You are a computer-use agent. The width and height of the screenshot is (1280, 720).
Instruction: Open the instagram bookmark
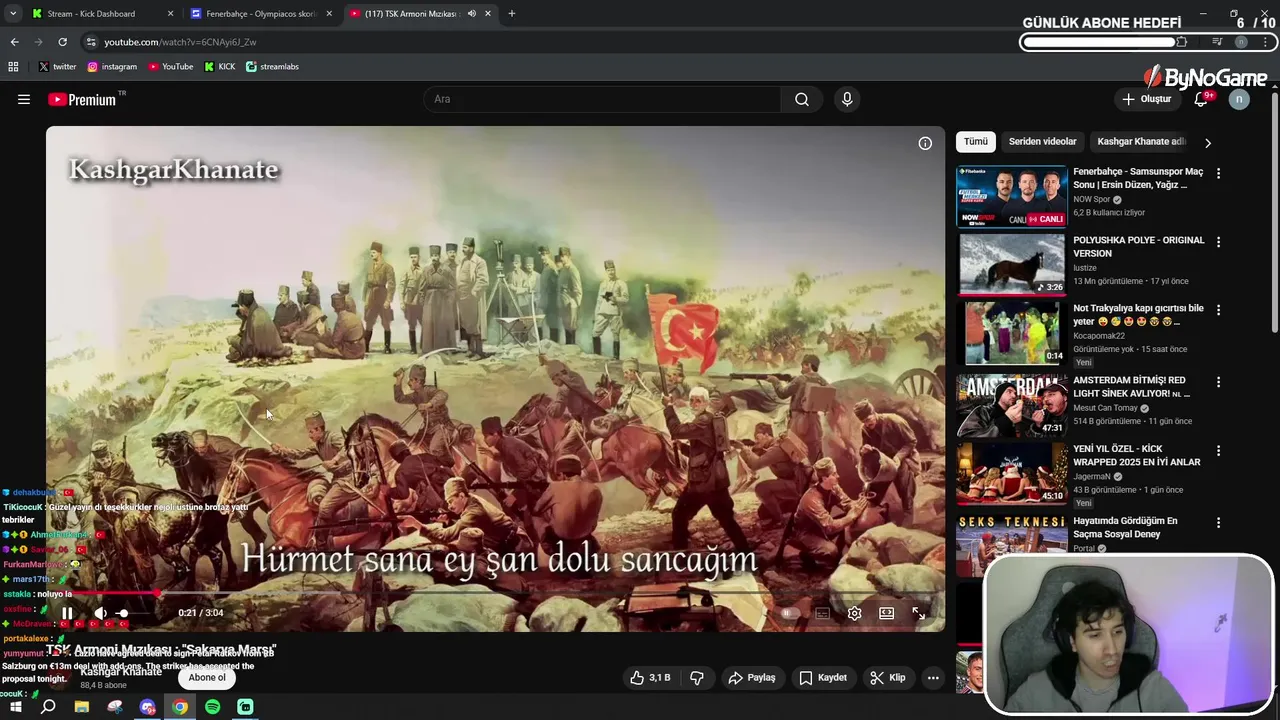[112, 67]
